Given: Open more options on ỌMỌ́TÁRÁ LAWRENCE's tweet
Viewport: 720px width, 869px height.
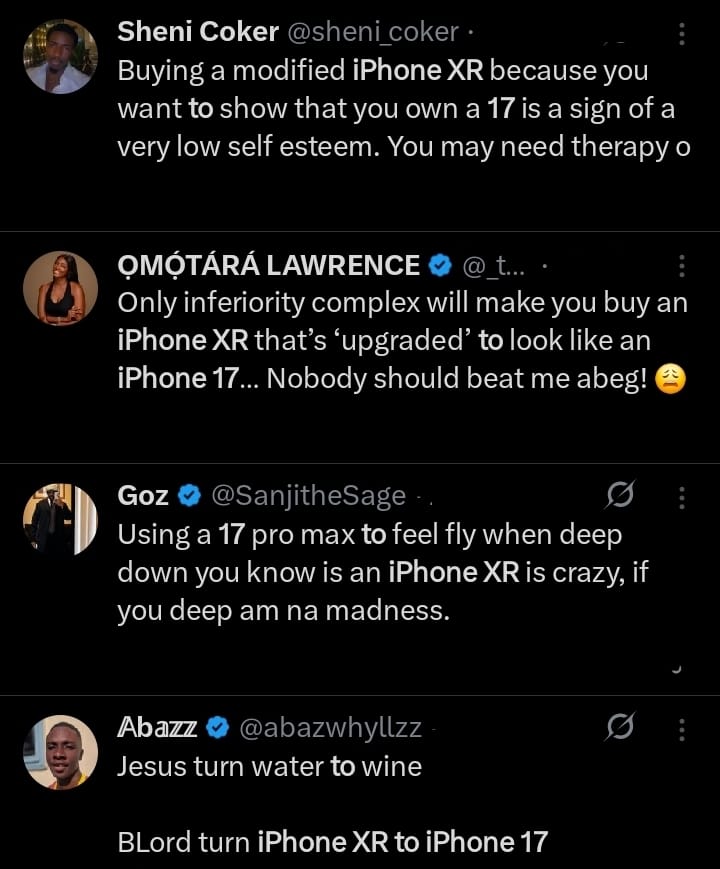Looking at the screenshot, I should click(682, 265).
